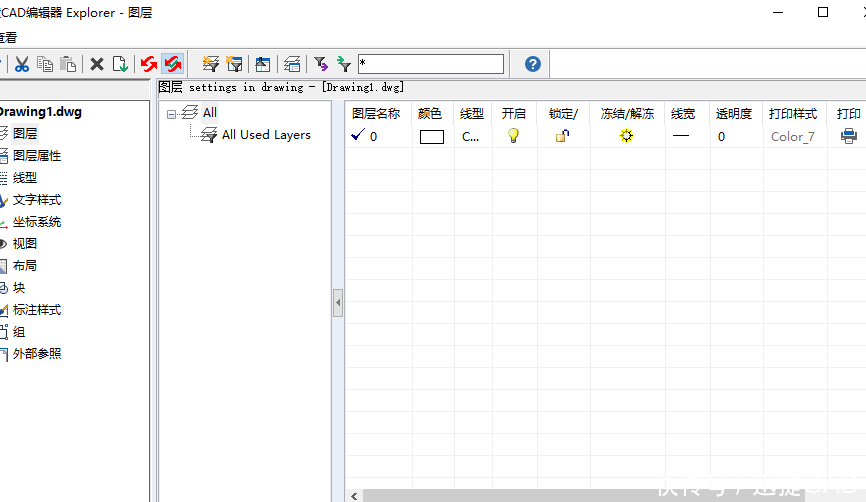Collapse the All layers tree node
The width and height of the screenshot is (866, 502).
pyautogui.click(x=171, y=114)
